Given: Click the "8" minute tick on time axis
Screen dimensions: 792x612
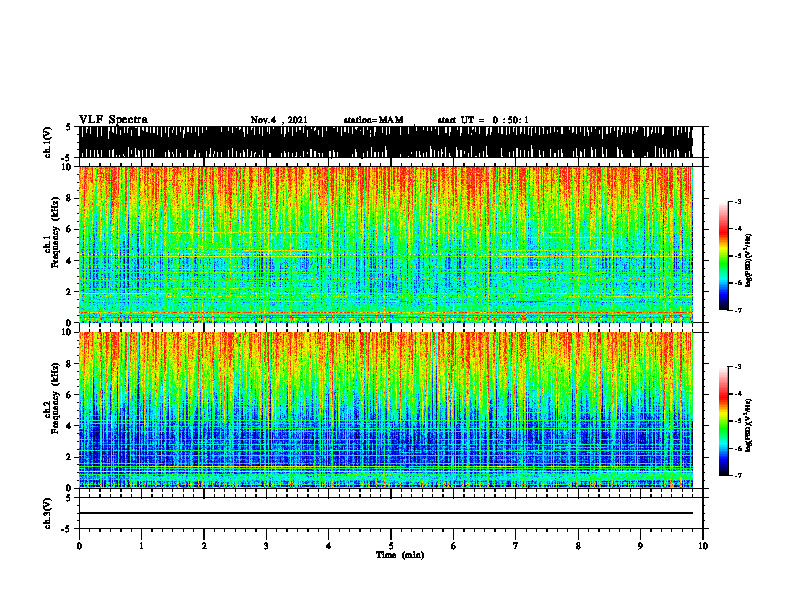Looking at the screenshot, I should coord(578,546).
